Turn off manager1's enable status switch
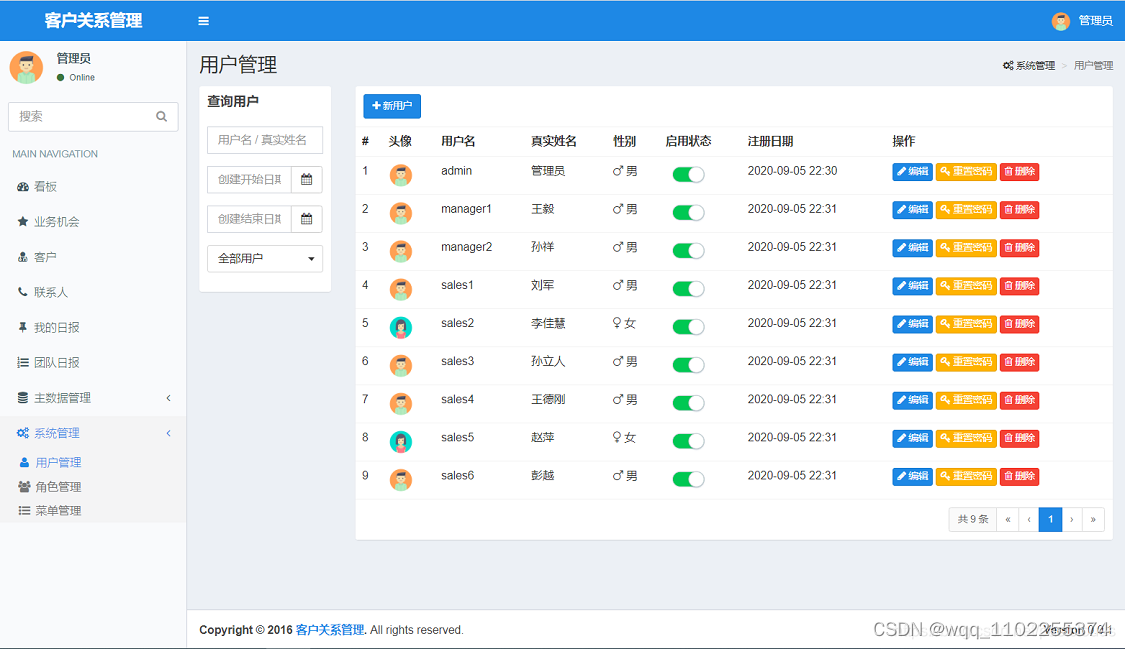Viewport: 1125px width, 649px height. (688, 209)
